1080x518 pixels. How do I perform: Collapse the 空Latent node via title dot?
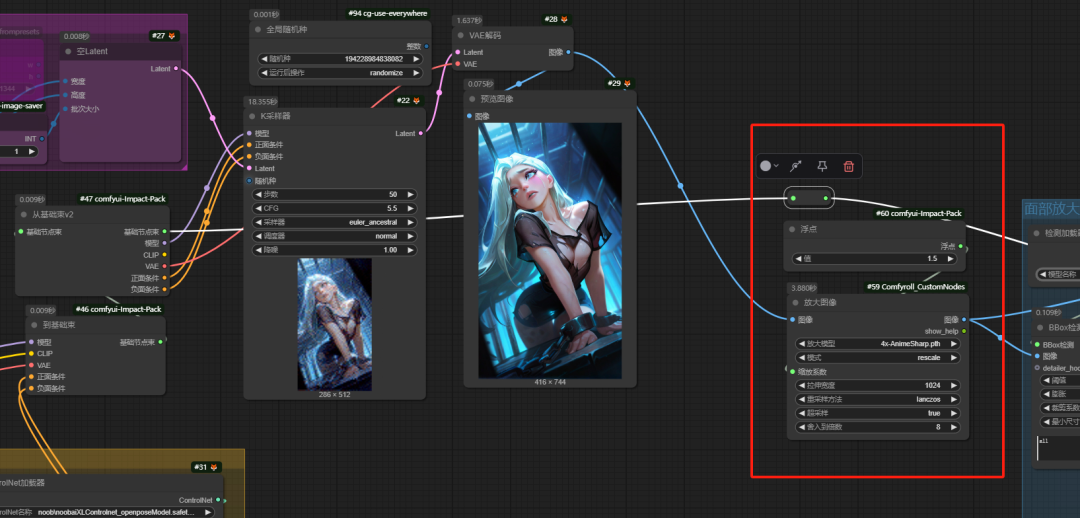coord(68,51)
